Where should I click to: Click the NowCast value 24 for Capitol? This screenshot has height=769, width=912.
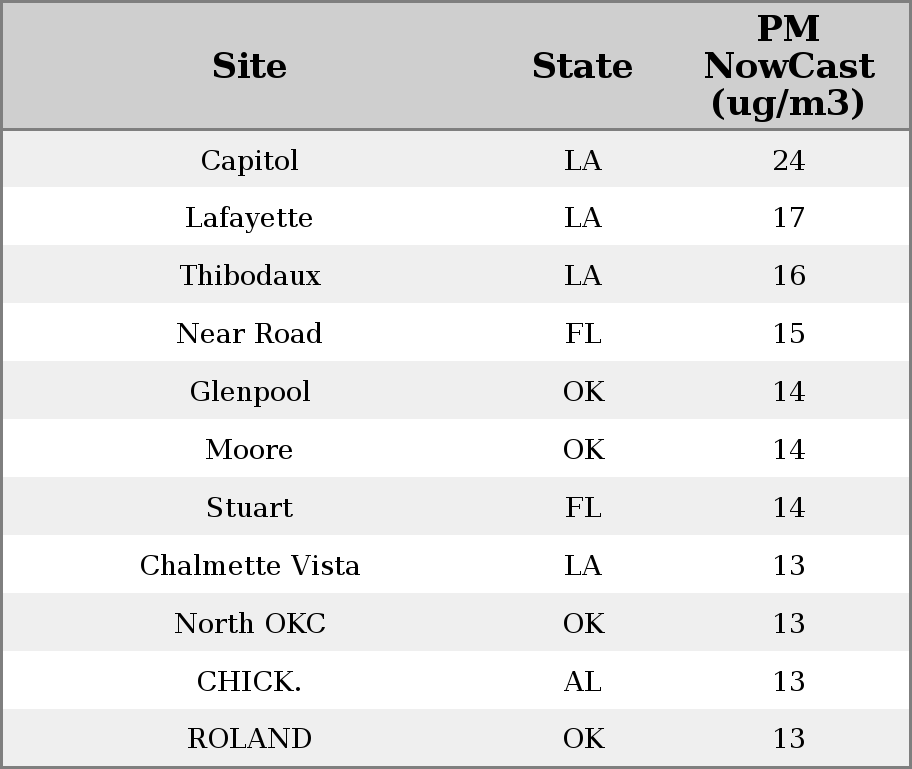(788, 160)
